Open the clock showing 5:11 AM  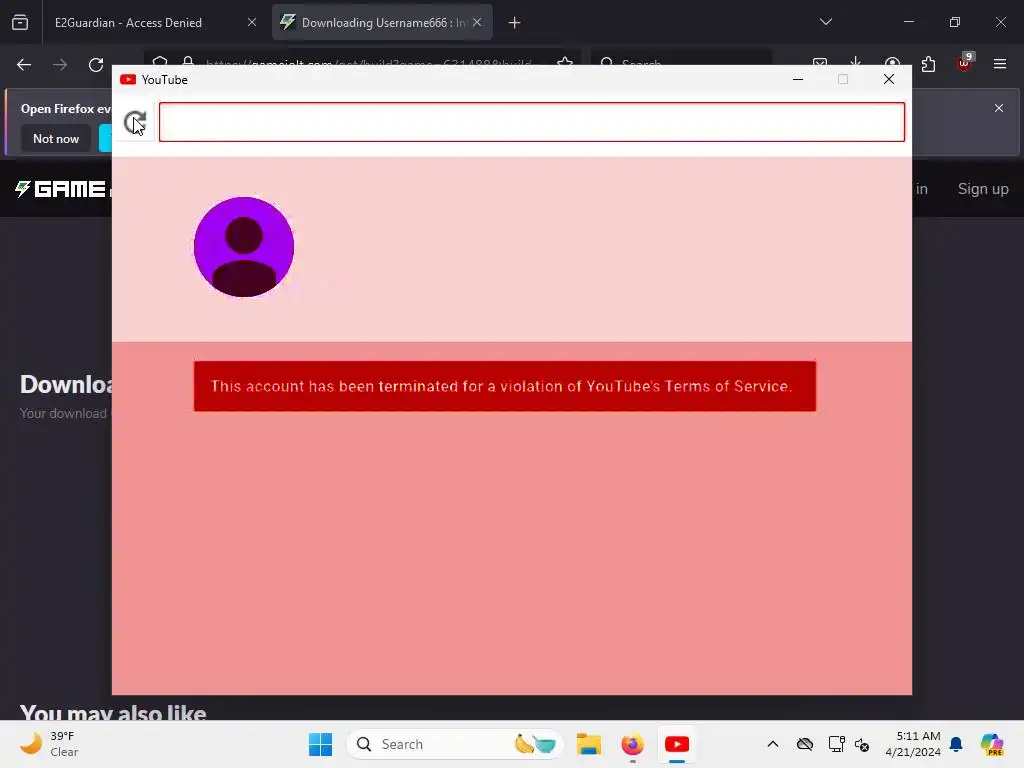pyautogui.click(x=913, y=744)
